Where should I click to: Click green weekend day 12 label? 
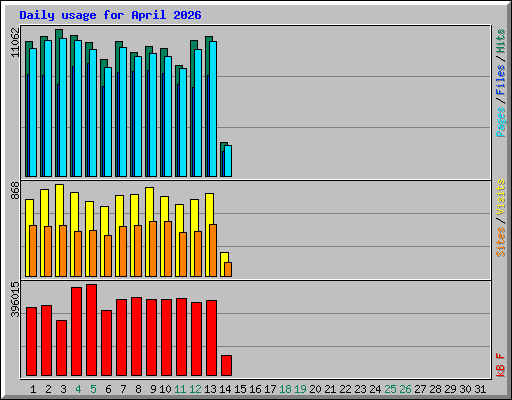195,389
